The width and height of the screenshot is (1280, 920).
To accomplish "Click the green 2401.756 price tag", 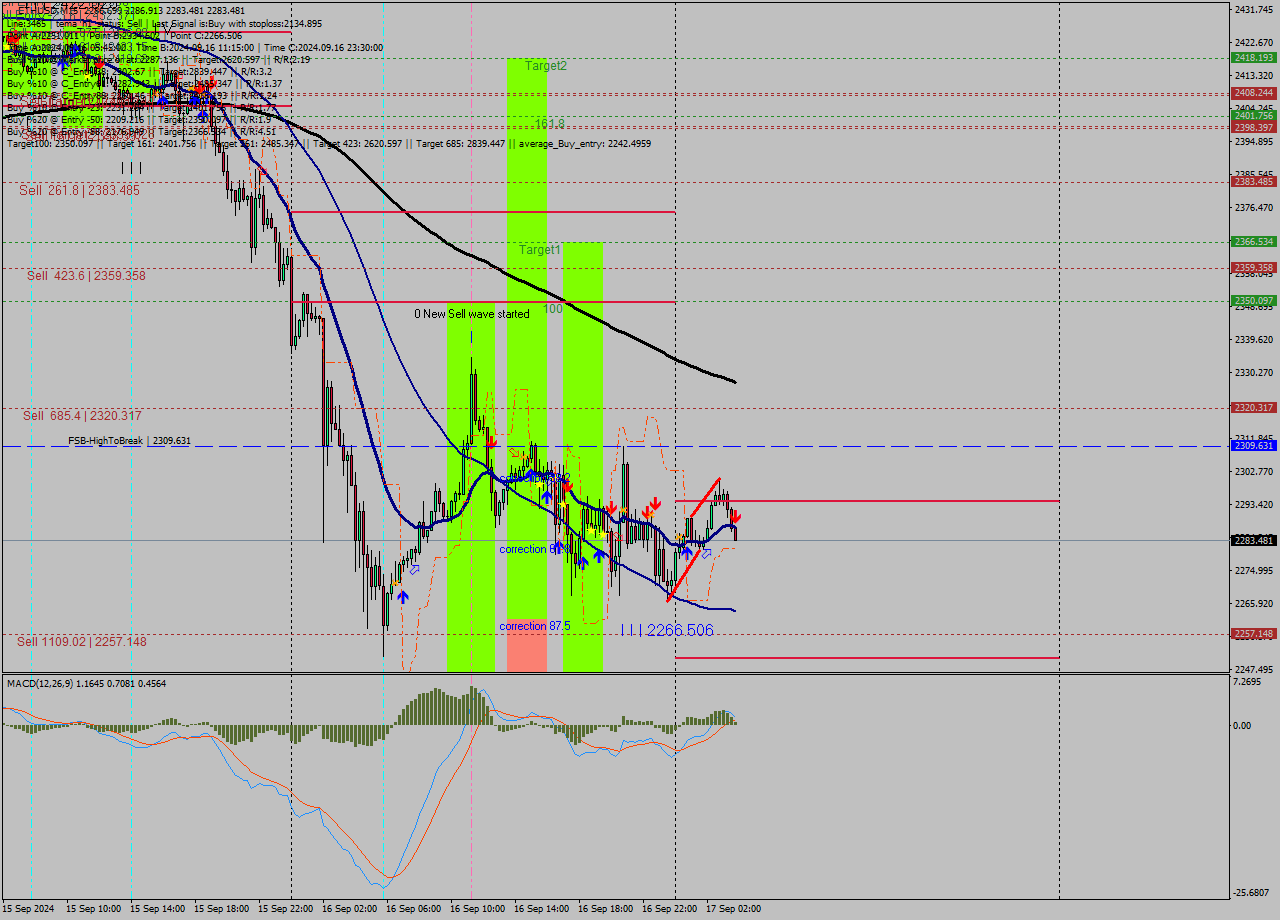I will coord(1253,116).
